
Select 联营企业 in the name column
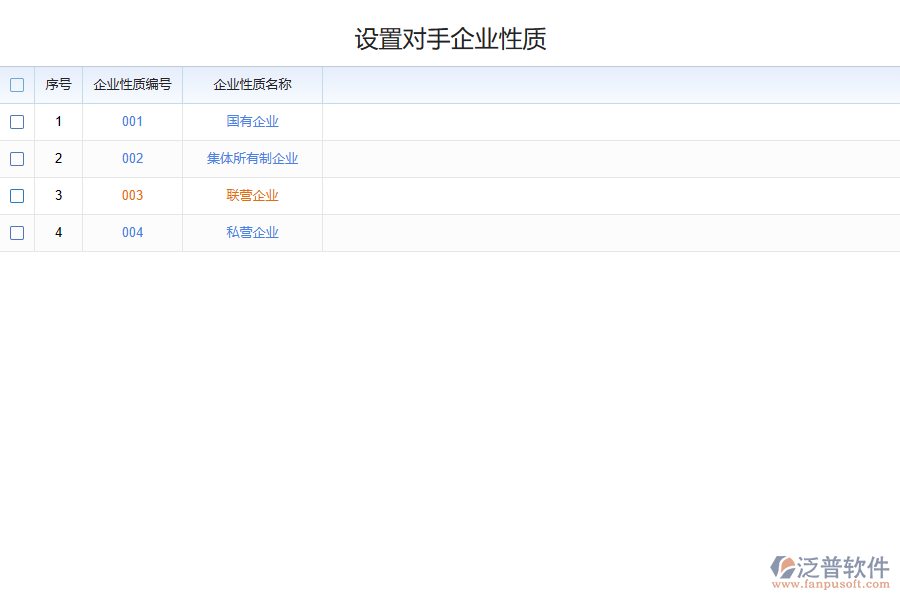pyautogui.click(x=251, y=196)
